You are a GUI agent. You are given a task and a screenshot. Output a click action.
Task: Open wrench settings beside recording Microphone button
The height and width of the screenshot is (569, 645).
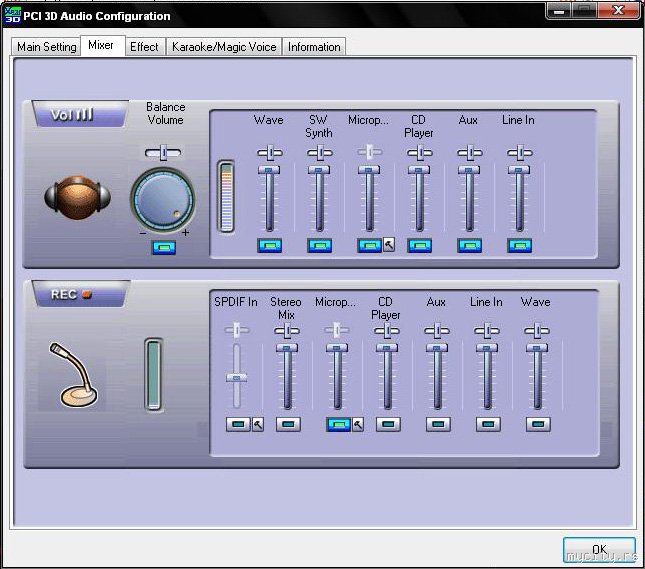click(358, 424)
